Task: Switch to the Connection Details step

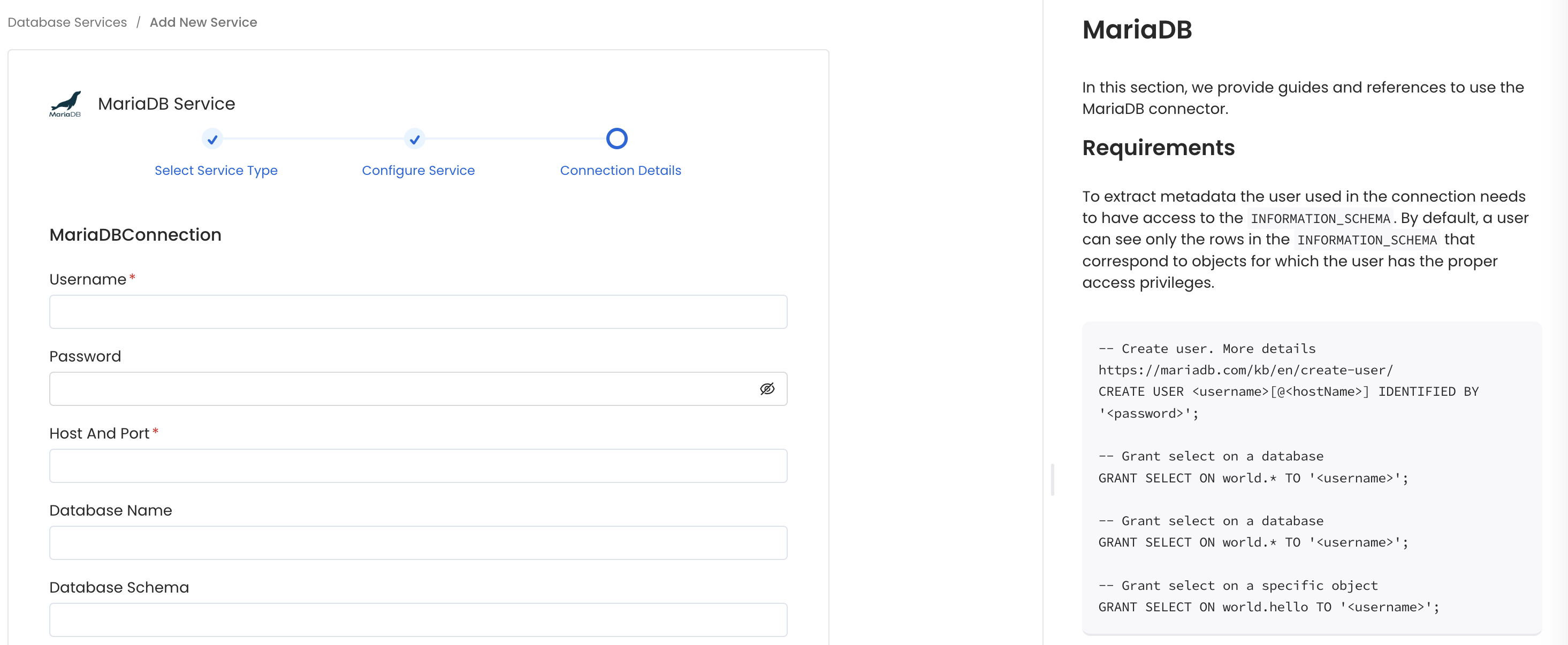Action: coord(621,171)
